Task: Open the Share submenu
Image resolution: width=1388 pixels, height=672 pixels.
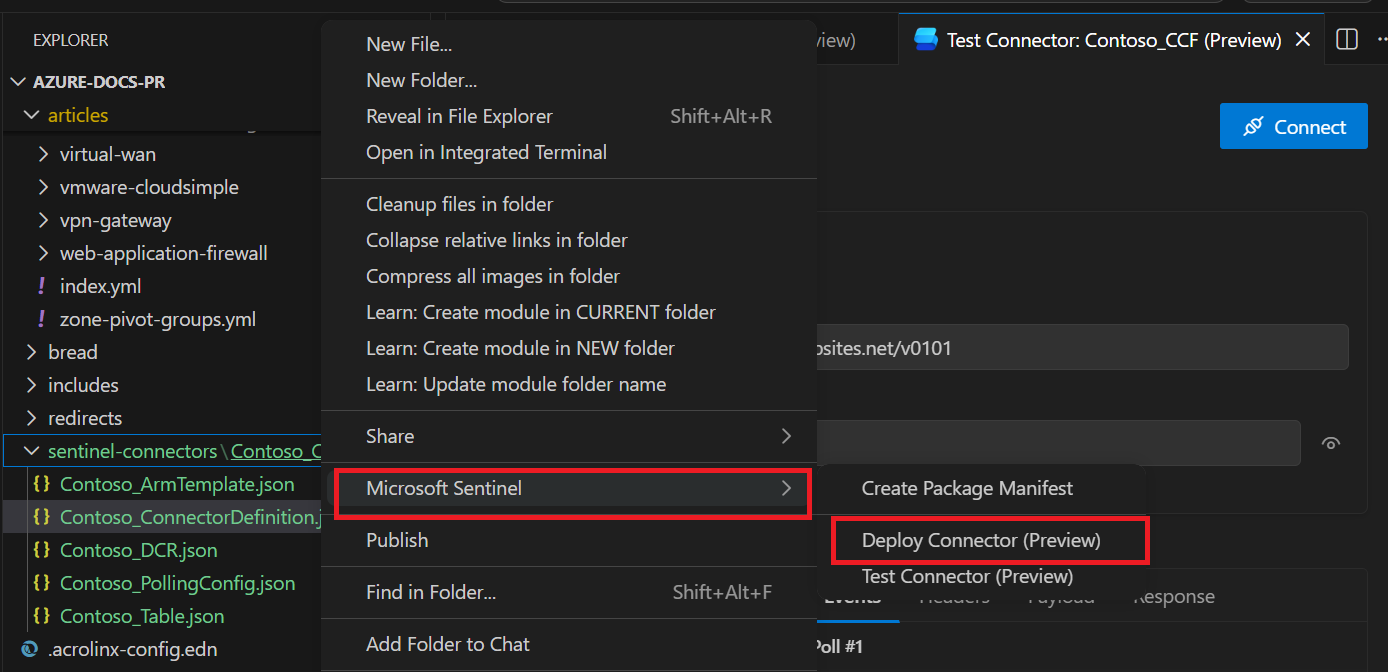Action: [x=569, y=436]
